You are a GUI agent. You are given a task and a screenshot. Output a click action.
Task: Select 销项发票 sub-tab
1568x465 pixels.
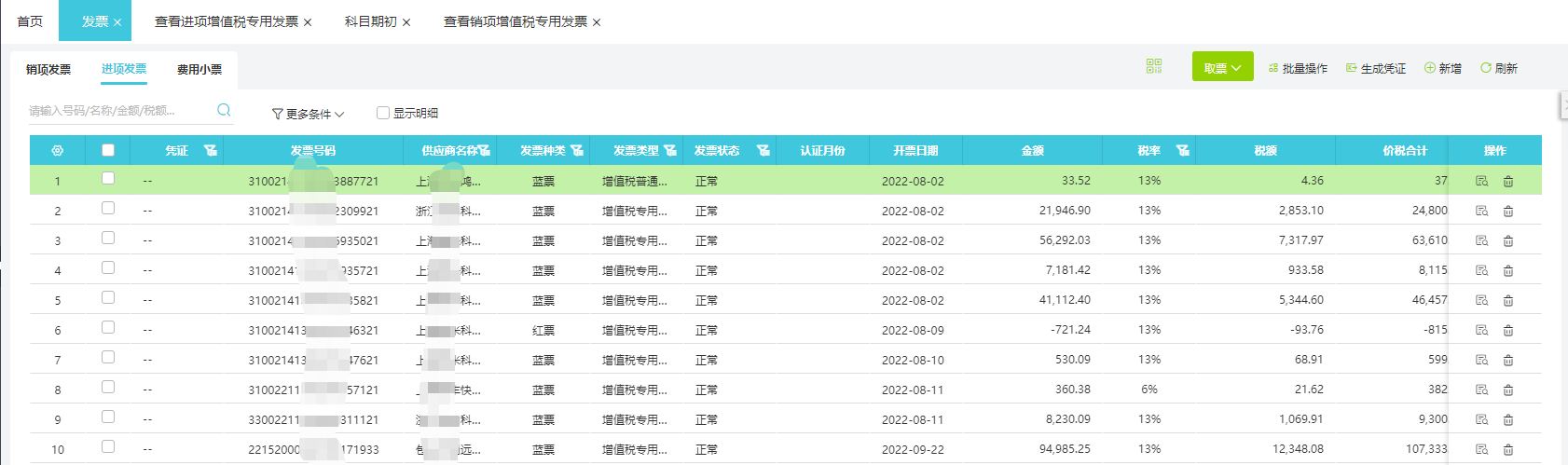[48, 69]
